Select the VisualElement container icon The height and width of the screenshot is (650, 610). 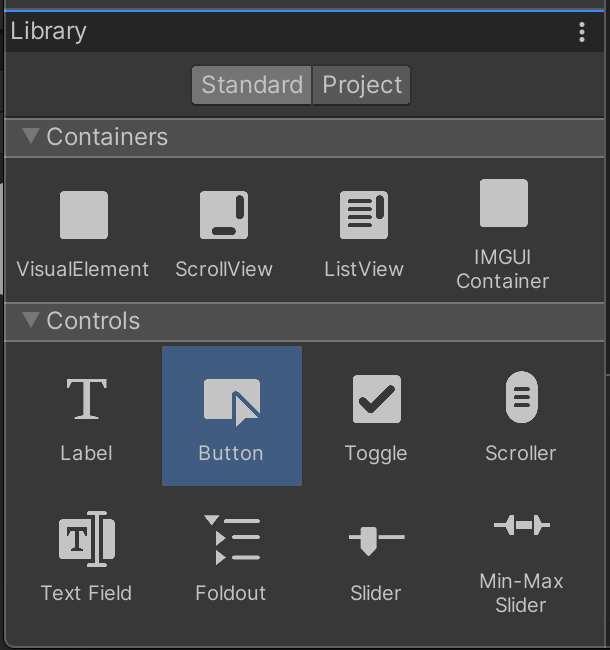(x=84, y=215)
